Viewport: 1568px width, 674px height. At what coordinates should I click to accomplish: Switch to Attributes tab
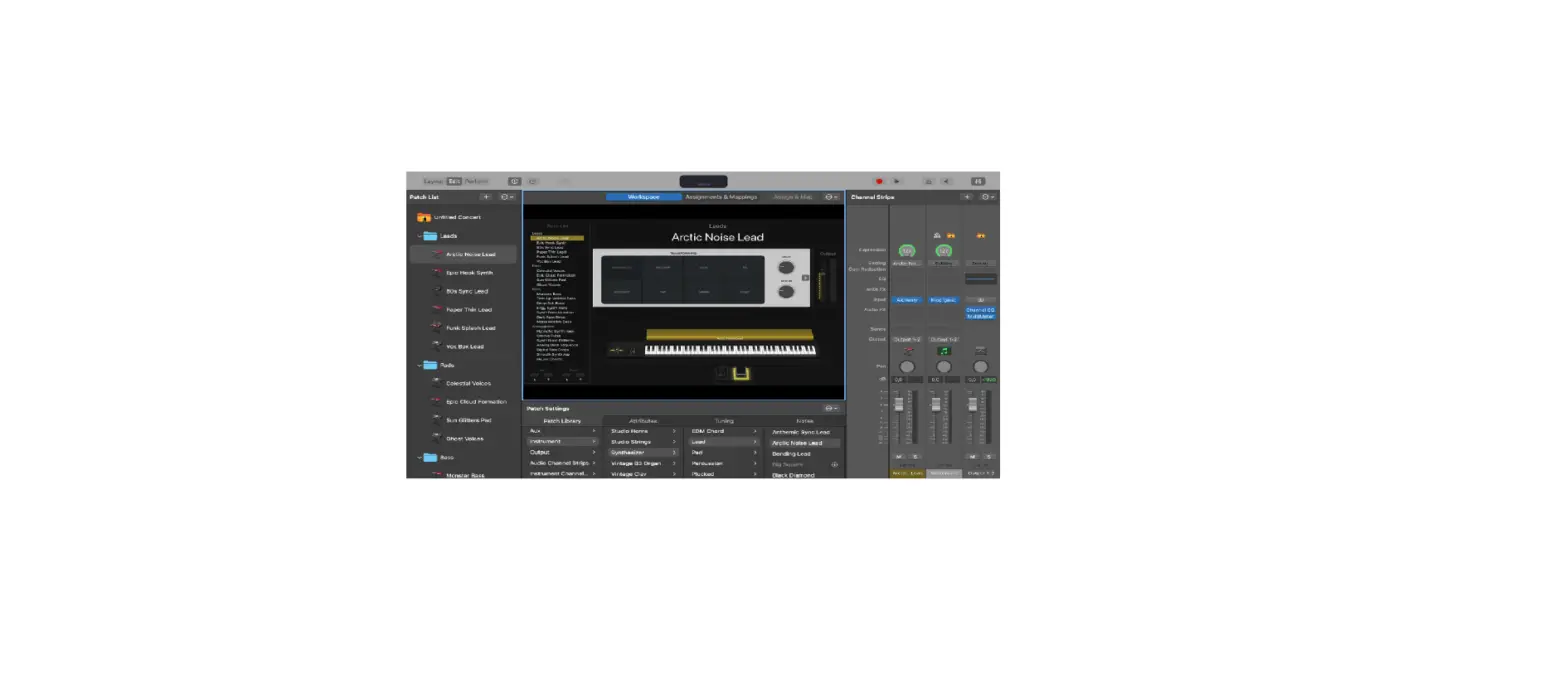pyautogui.click(x=643, y=421)
